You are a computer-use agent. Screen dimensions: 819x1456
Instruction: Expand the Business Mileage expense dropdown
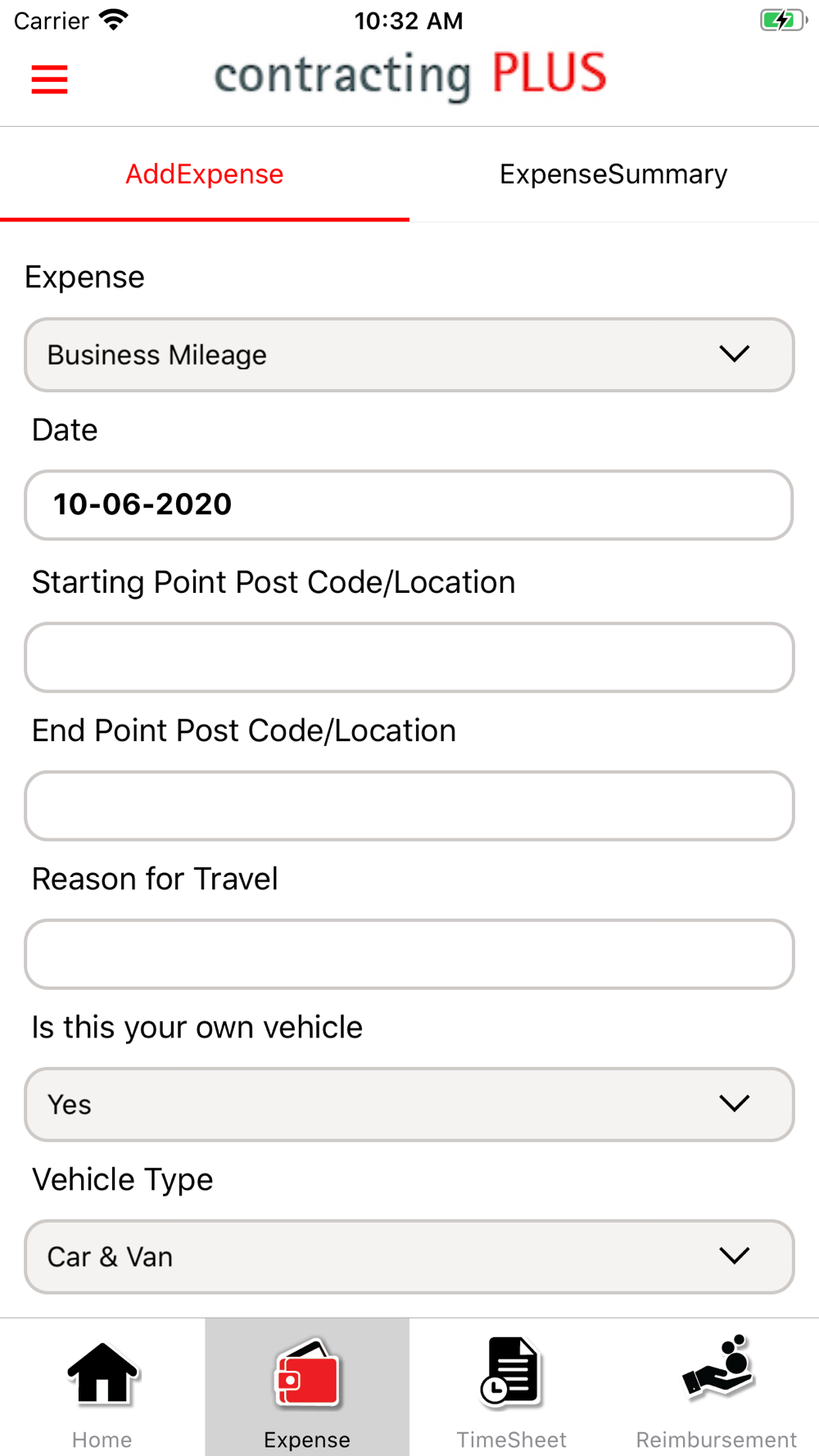pos(409,355)
